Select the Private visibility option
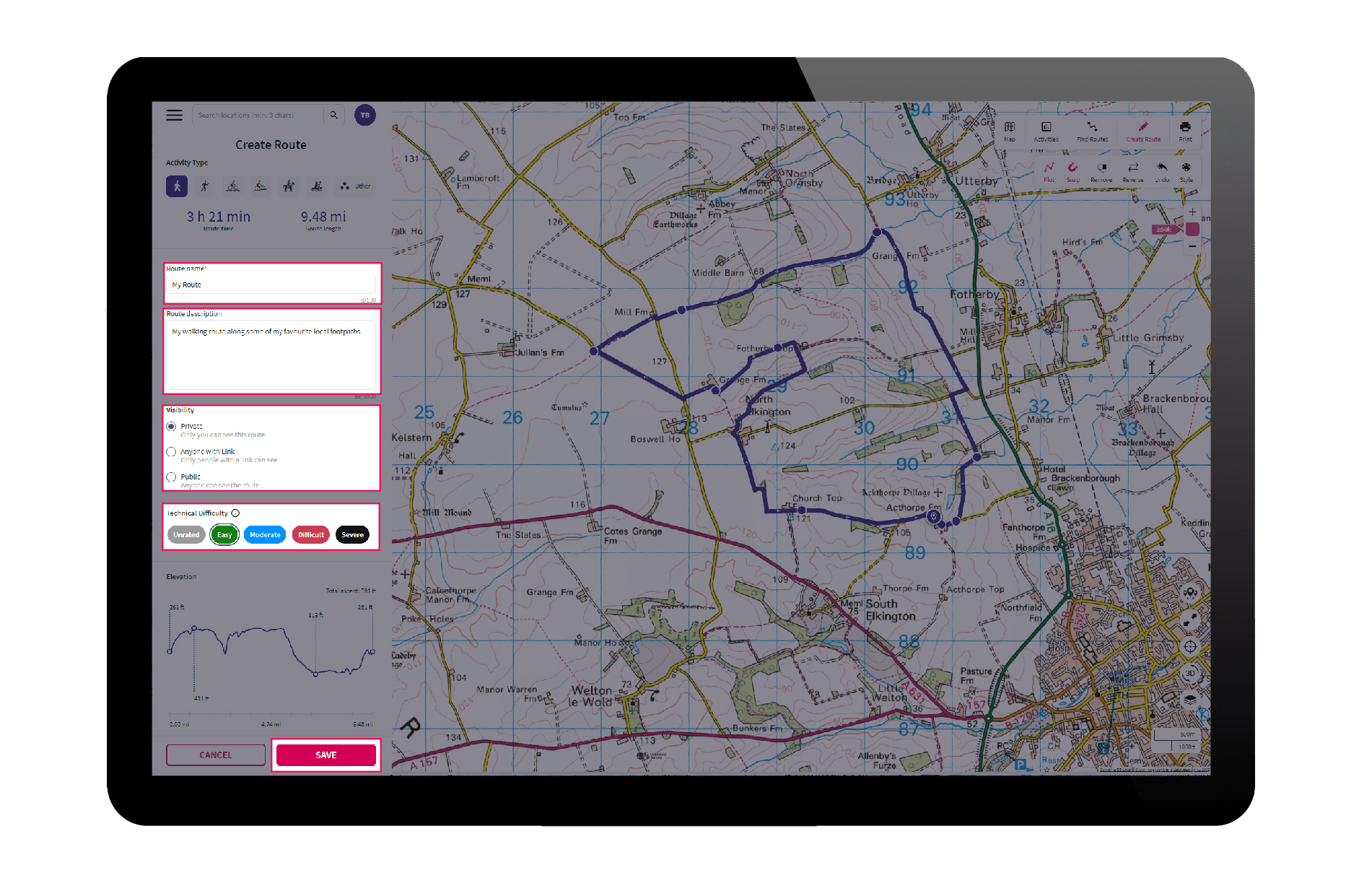The height and width of the screenshot is (891, 1372). click(171, 426)
